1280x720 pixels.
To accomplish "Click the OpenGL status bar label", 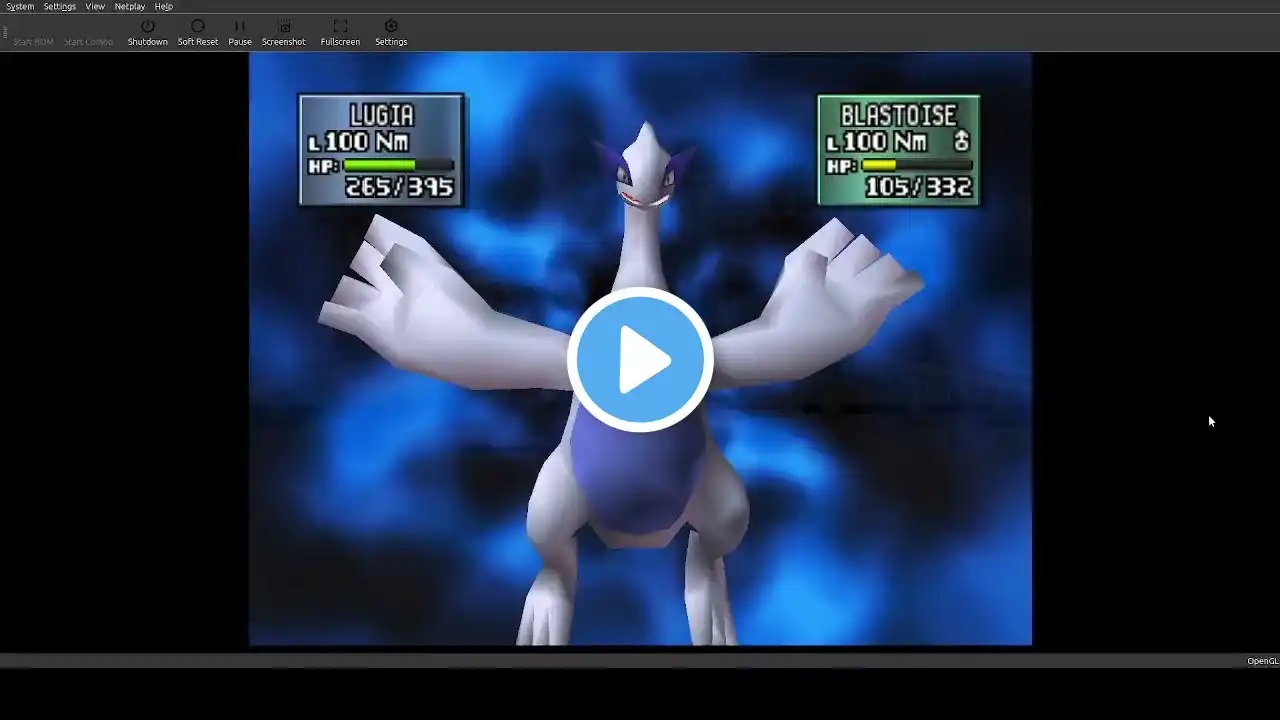I will 1262,661.
